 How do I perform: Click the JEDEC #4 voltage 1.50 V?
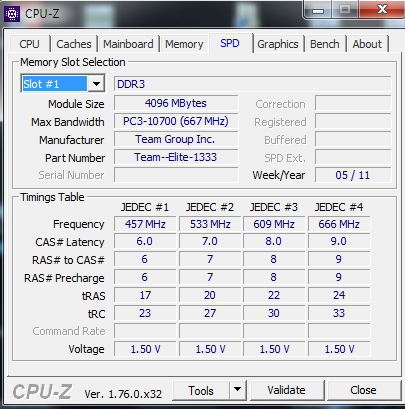pyautogui.click(x=339, y=349)
